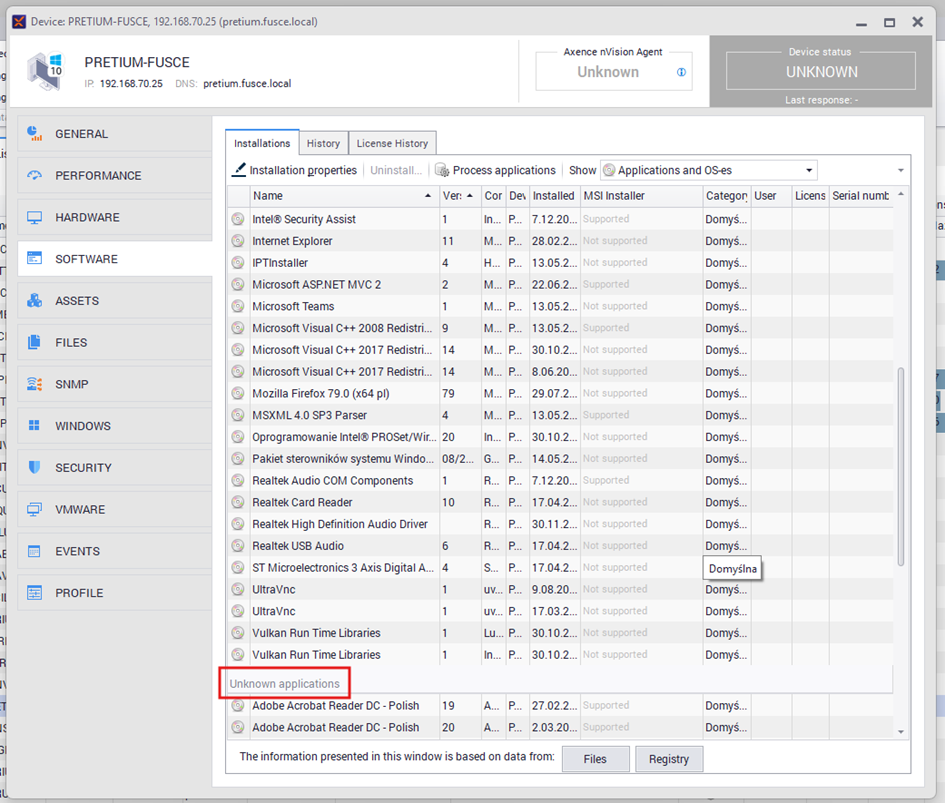The height and width of the screenshot is (803, 945).
Task: Click the General sidebar pie-chart icon
Action: (x=34, y=134)
